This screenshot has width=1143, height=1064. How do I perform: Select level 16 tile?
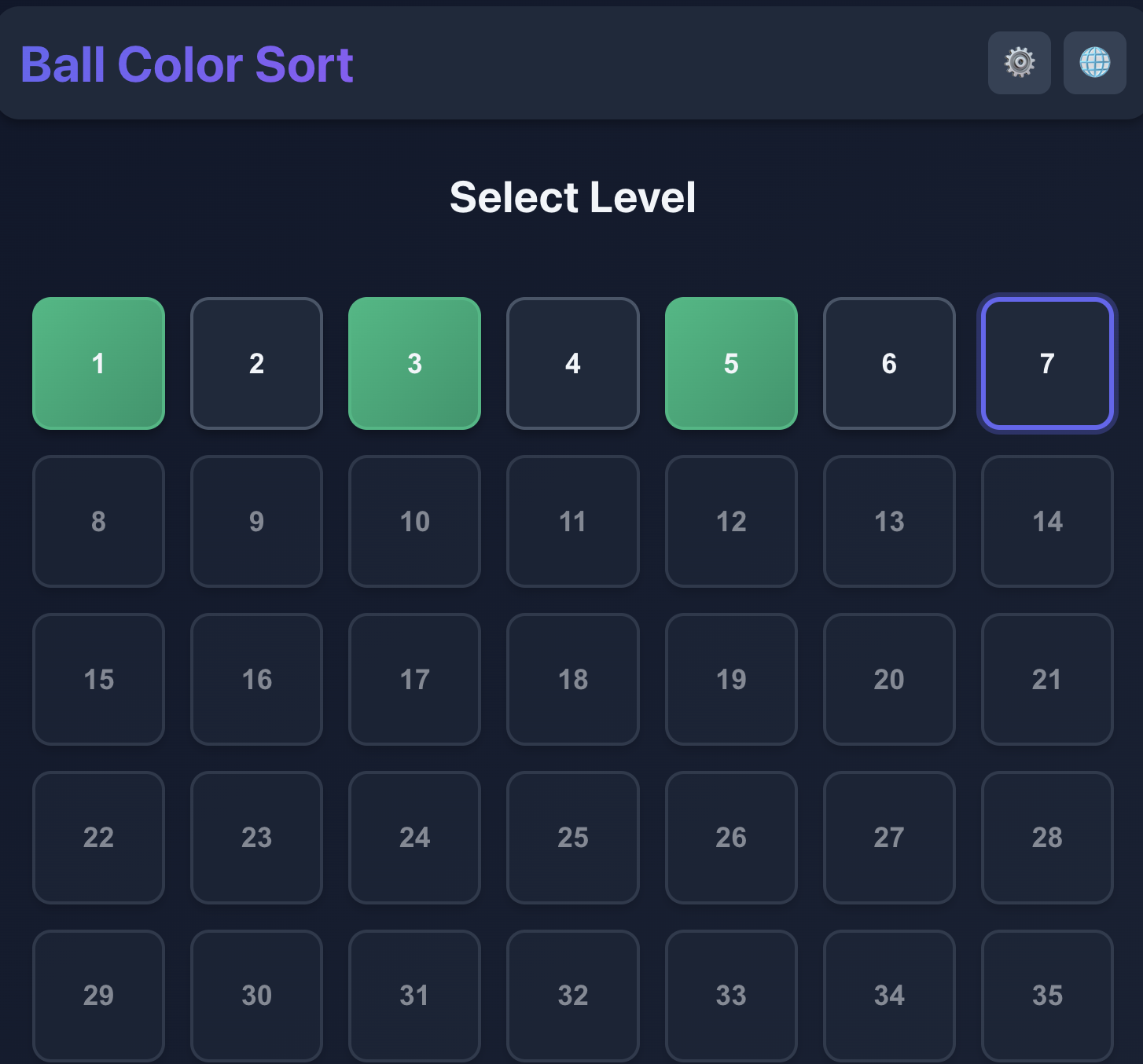click(x=256, y=679)
